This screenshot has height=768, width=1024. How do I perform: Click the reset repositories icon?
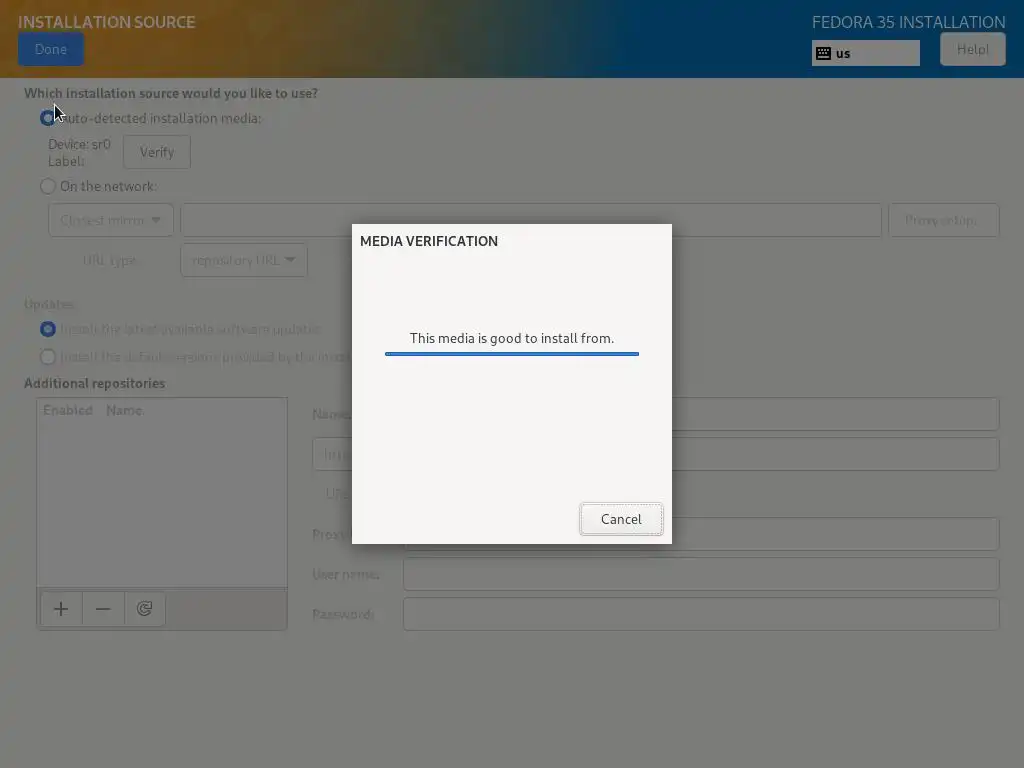(144, 609)
